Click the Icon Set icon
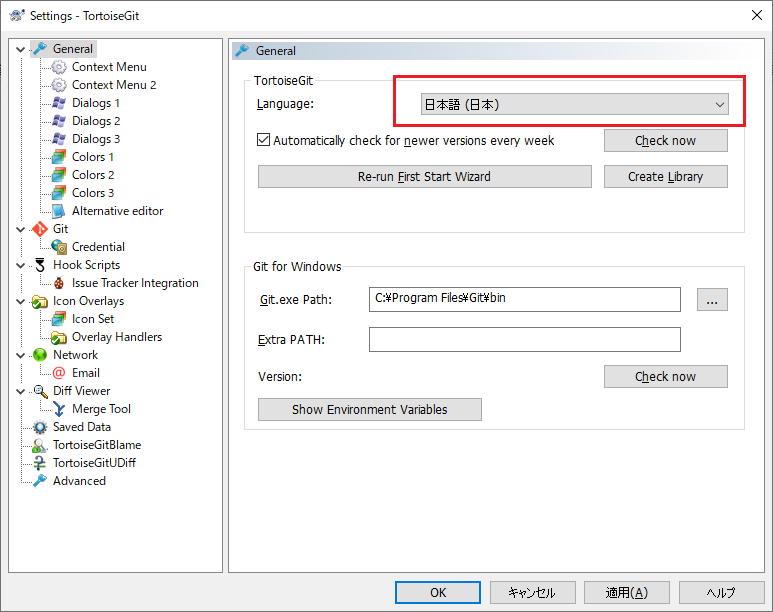 (59, 319)
